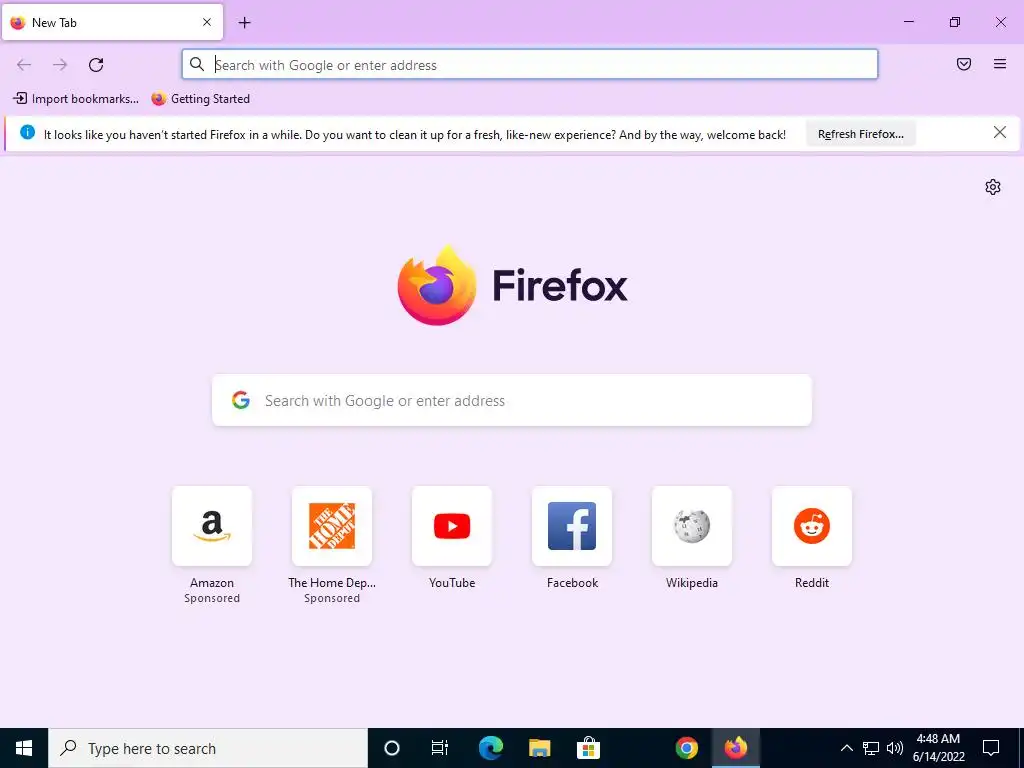Minimize the Firefox window
Screen dimensions: 1024x768
[908, 22]
